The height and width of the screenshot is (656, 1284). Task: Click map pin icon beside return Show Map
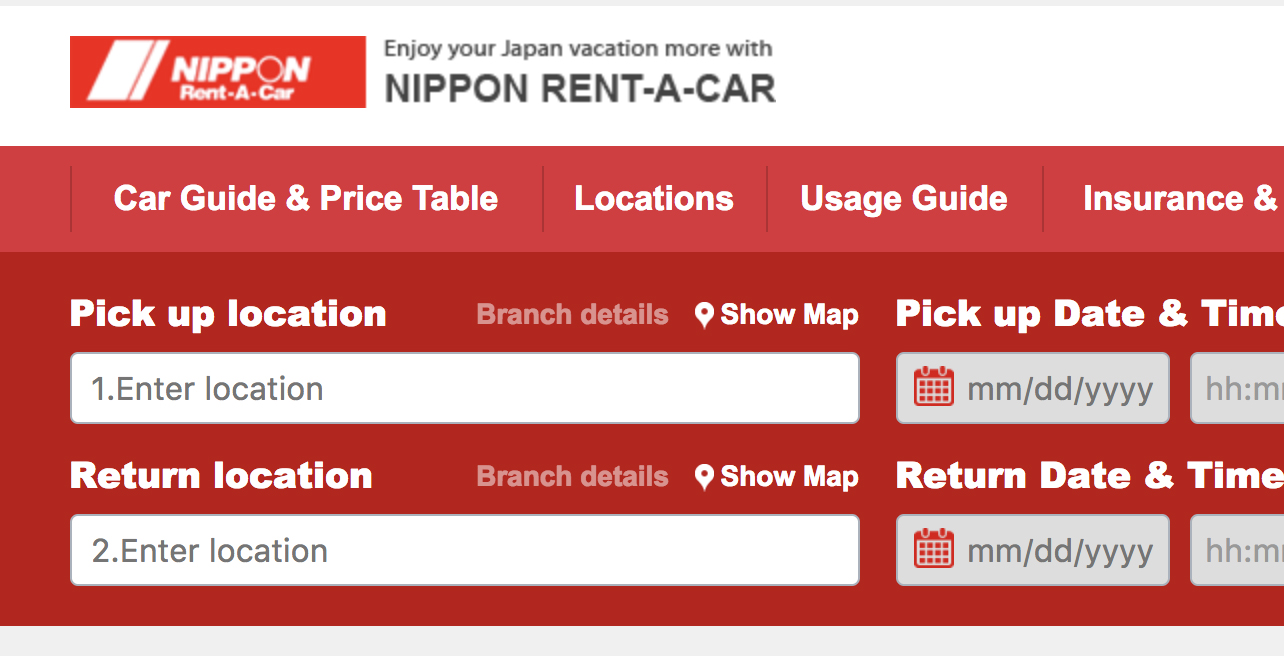pos(705,478)
